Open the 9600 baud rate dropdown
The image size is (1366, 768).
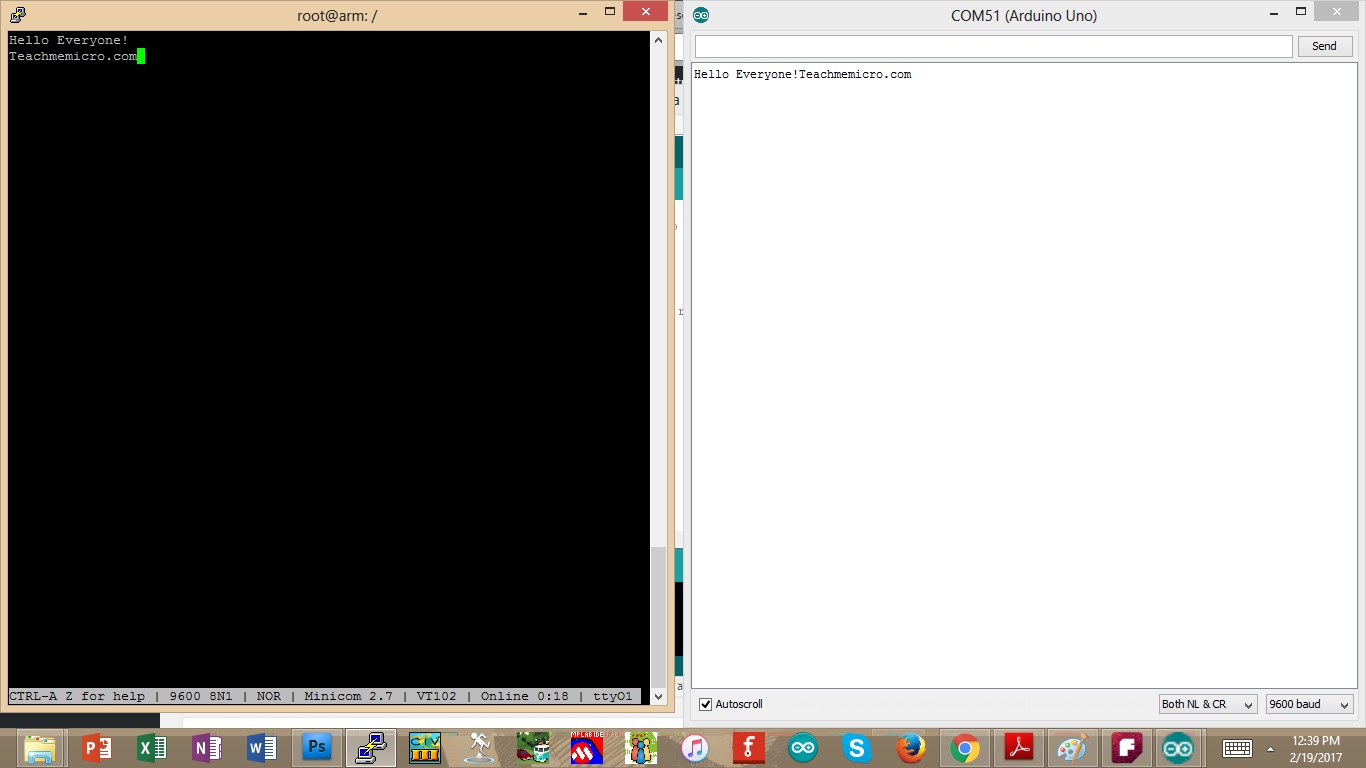pos(1309,704)
